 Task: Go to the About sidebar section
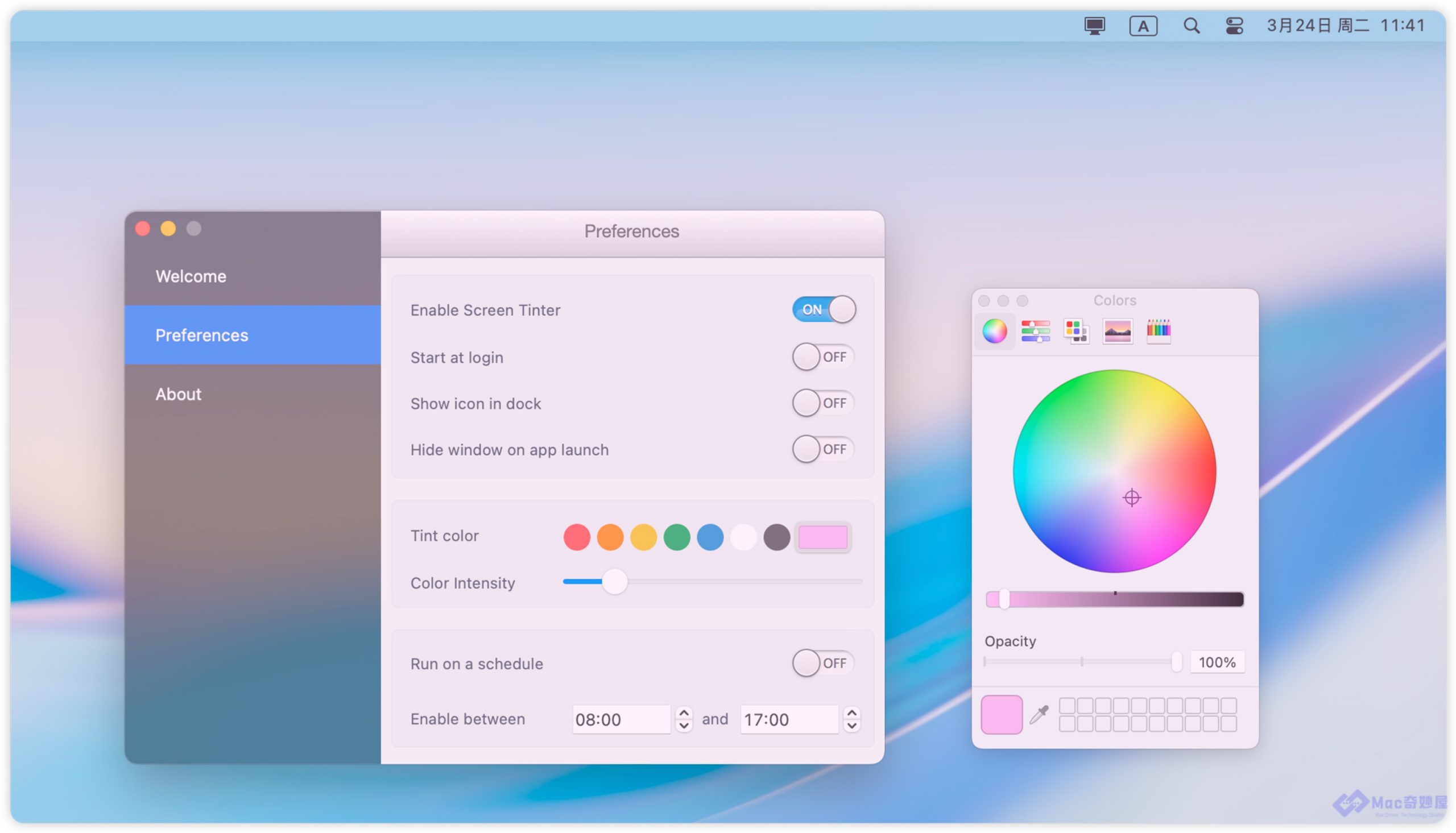pyautogui.click(x=179, y=394)
